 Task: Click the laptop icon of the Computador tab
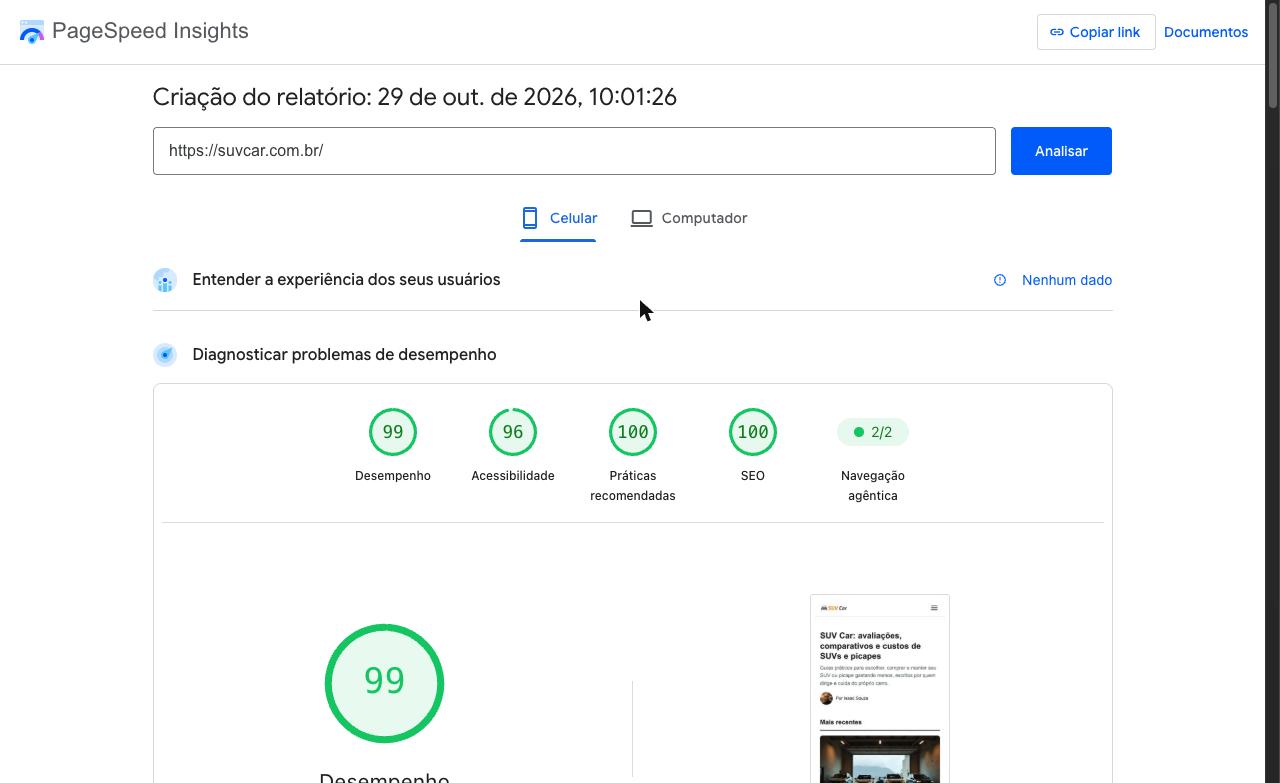[641, 218]
